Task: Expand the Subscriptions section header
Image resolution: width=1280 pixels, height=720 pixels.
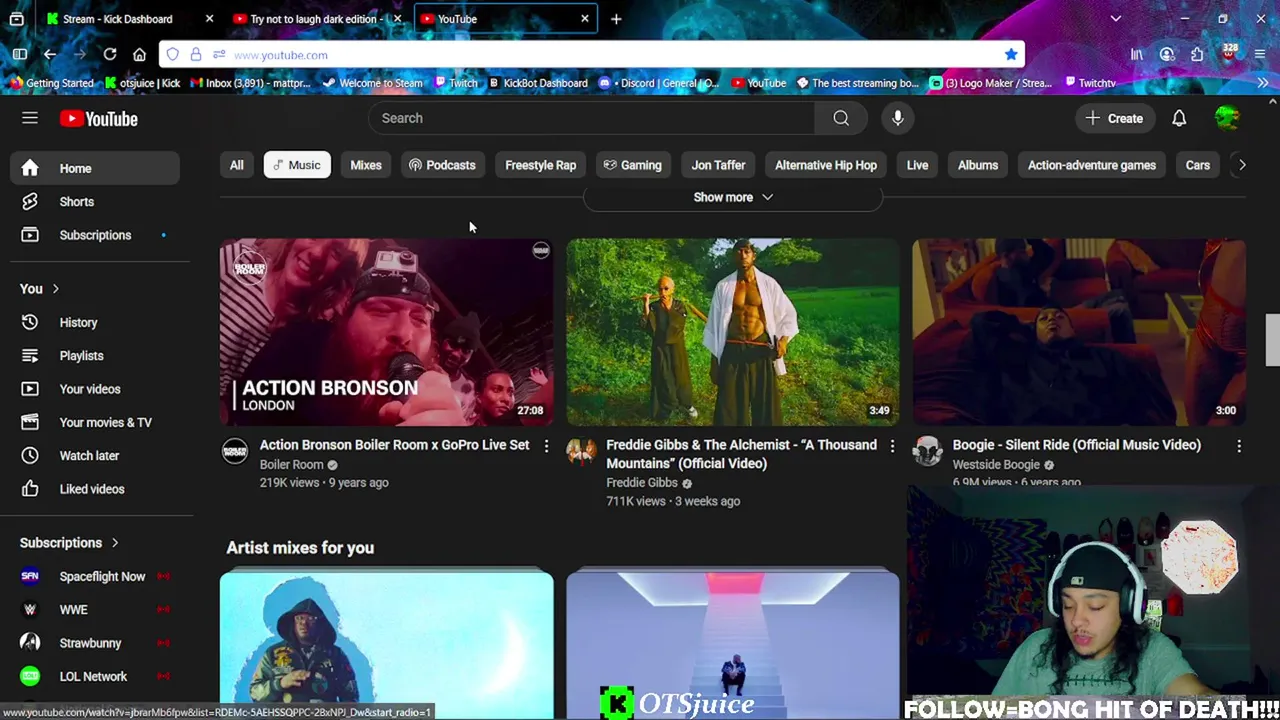Action: (69, 542)
